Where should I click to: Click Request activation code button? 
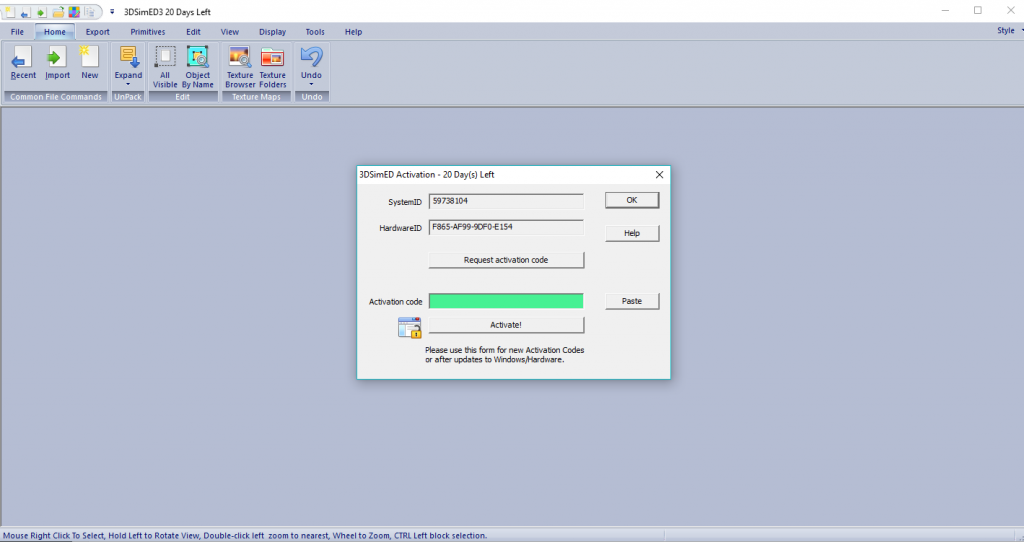click(x=506, y=260)
